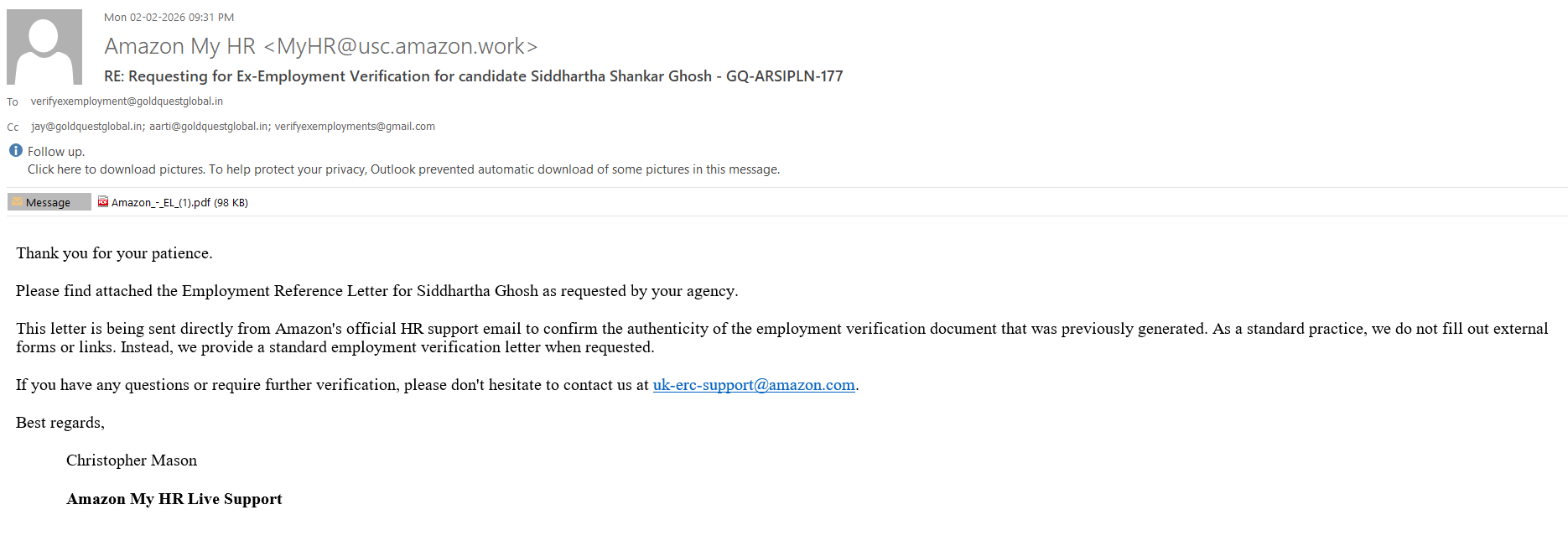Click the 'Thank you for your patience' line
The height and width of the screenshot is (541, 1568).
(x=114, y=253)
